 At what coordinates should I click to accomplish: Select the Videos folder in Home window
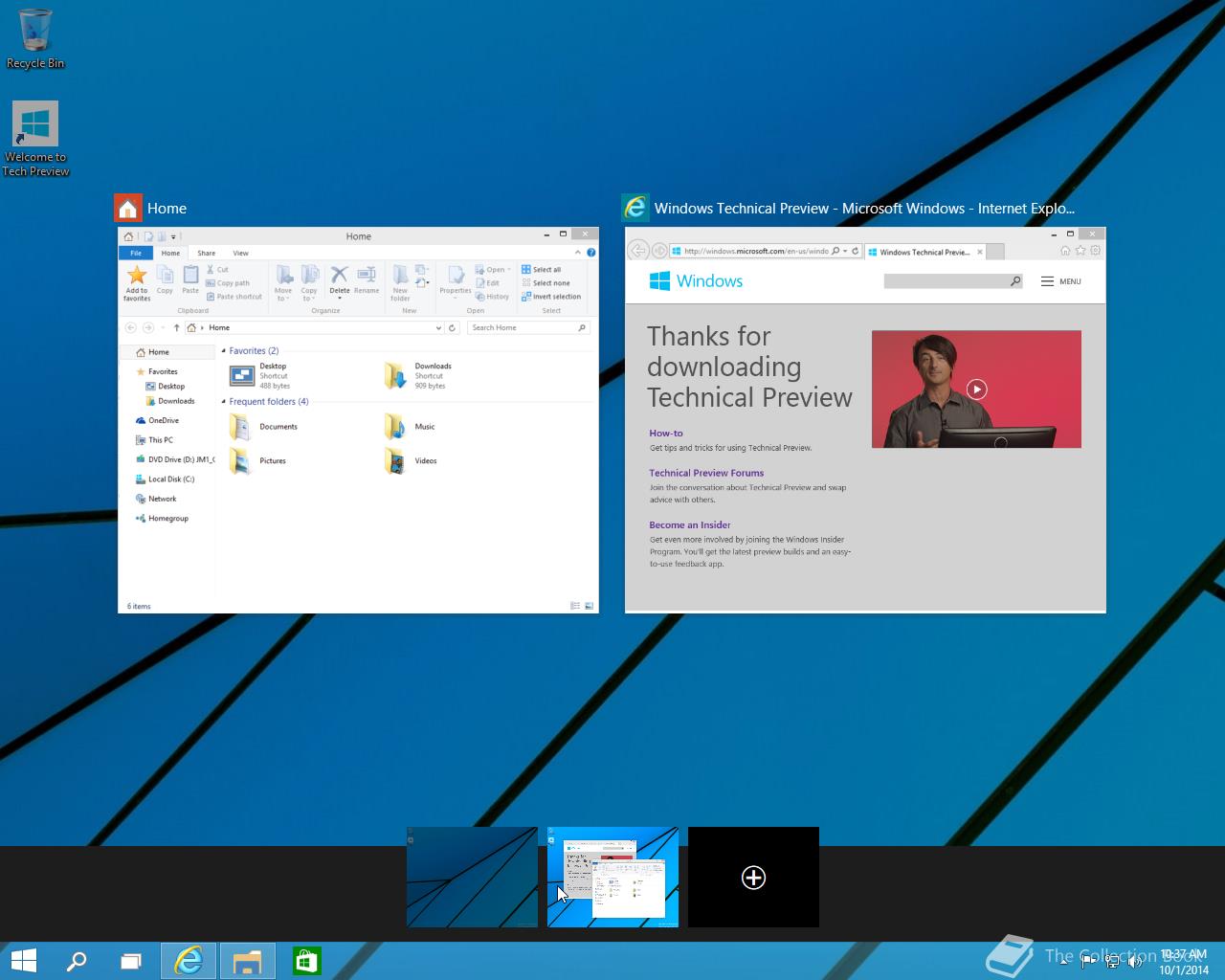411,461
